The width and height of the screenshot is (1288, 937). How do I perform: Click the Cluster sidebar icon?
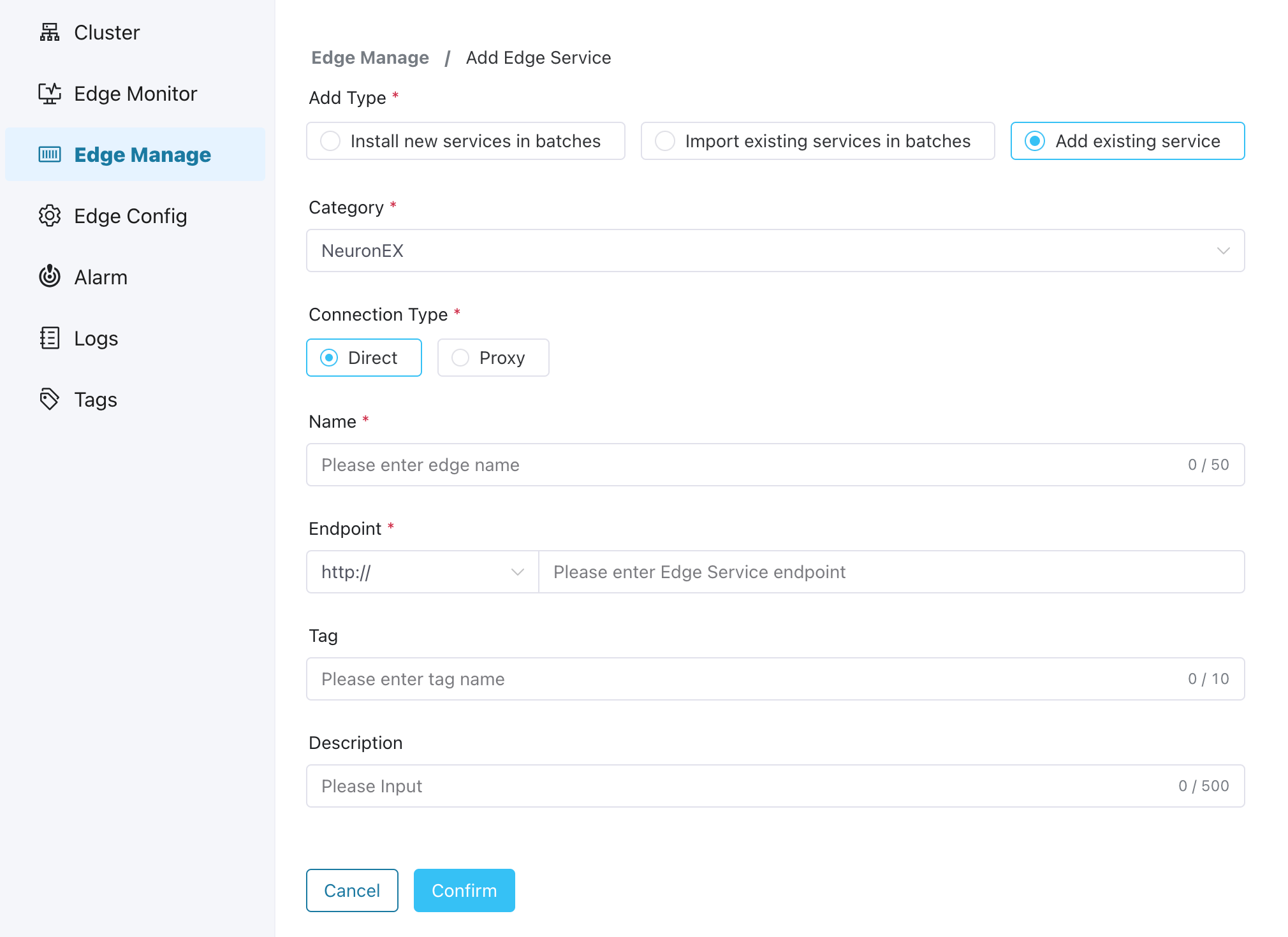[x=50, y=33]
